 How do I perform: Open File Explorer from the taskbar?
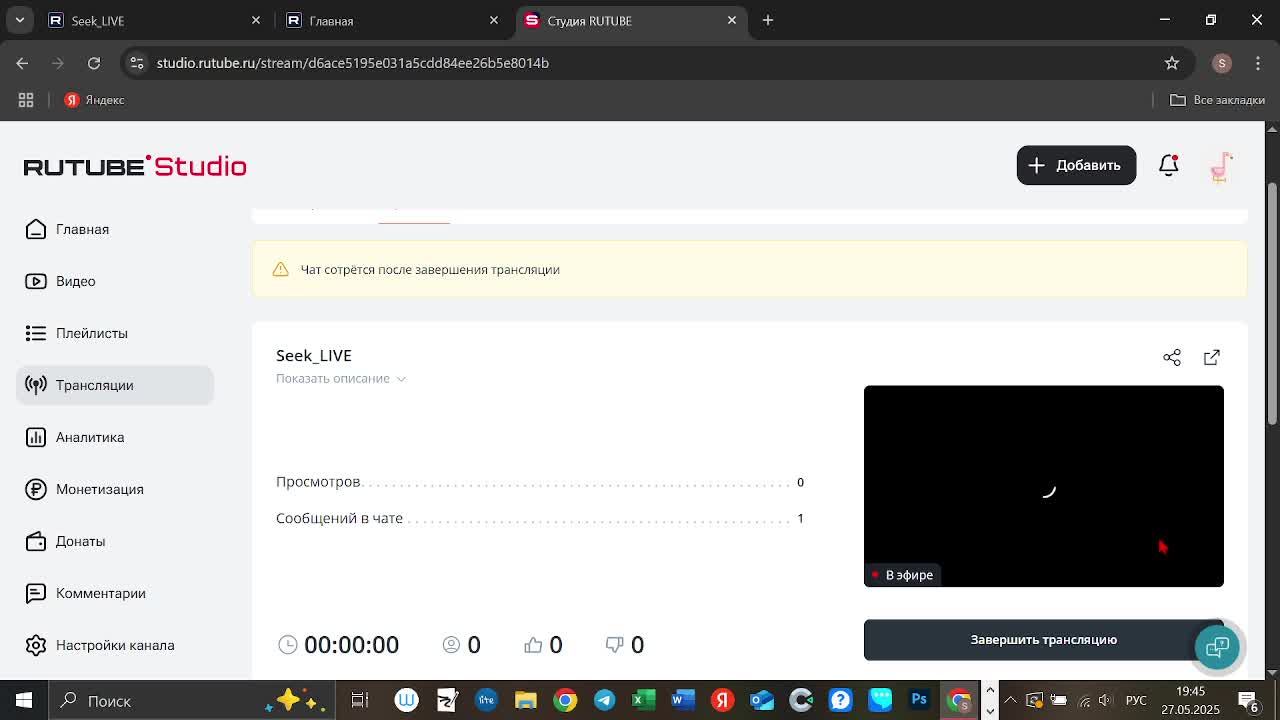click(x=525, y=701)
